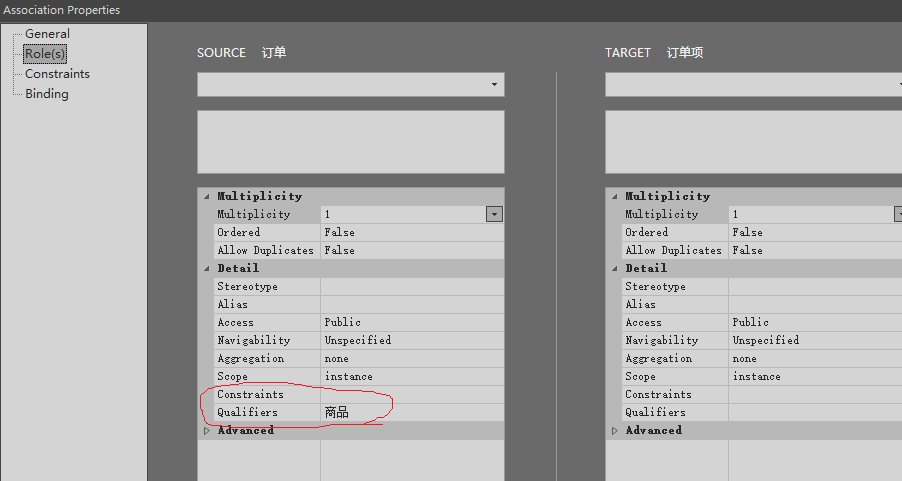
Task: Click the source Stereotype empty field
Action: [411, 286]
